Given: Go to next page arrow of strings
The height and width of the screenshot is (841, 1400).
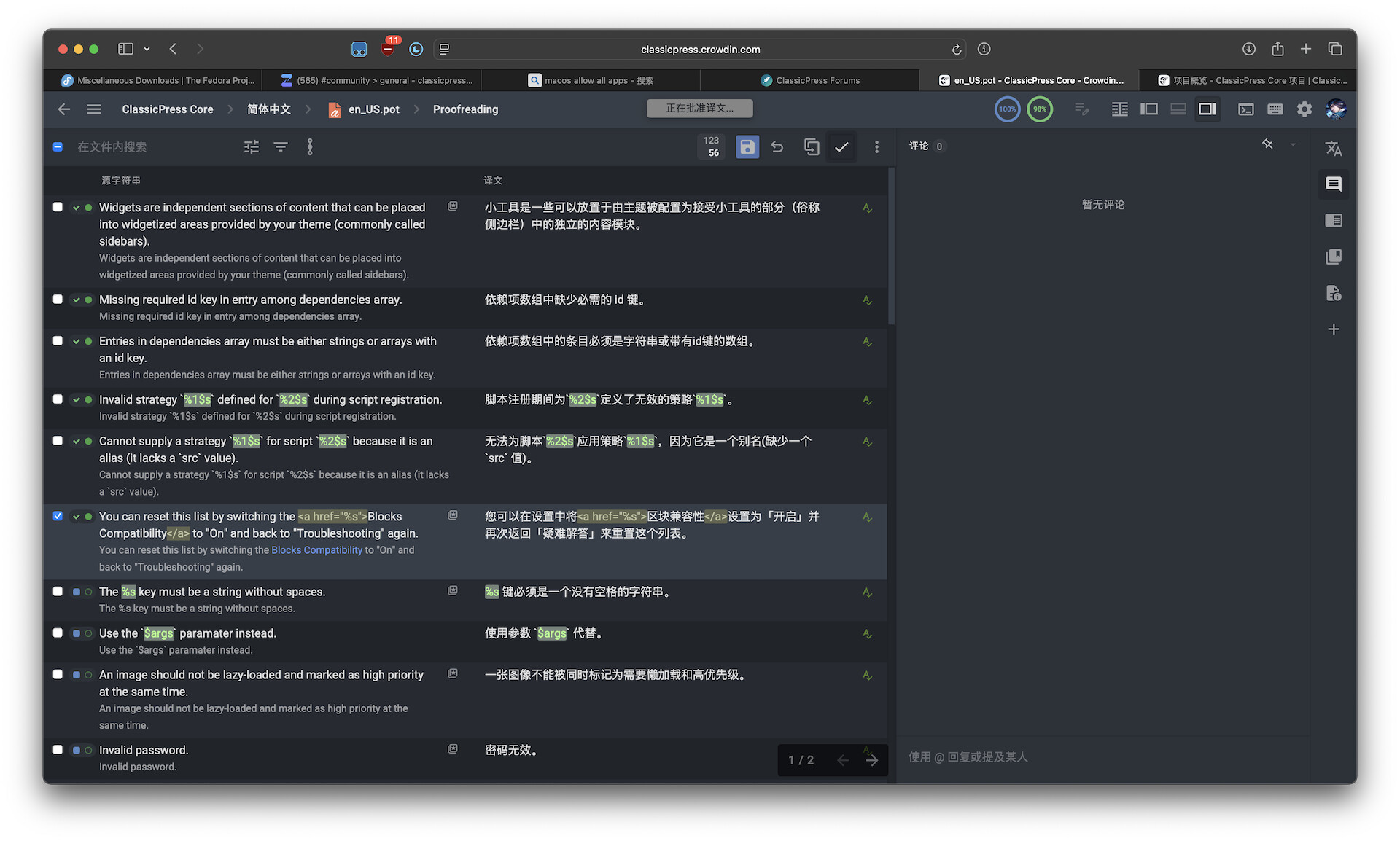Looking at the screenshot, I should click(x=872, y=760).
